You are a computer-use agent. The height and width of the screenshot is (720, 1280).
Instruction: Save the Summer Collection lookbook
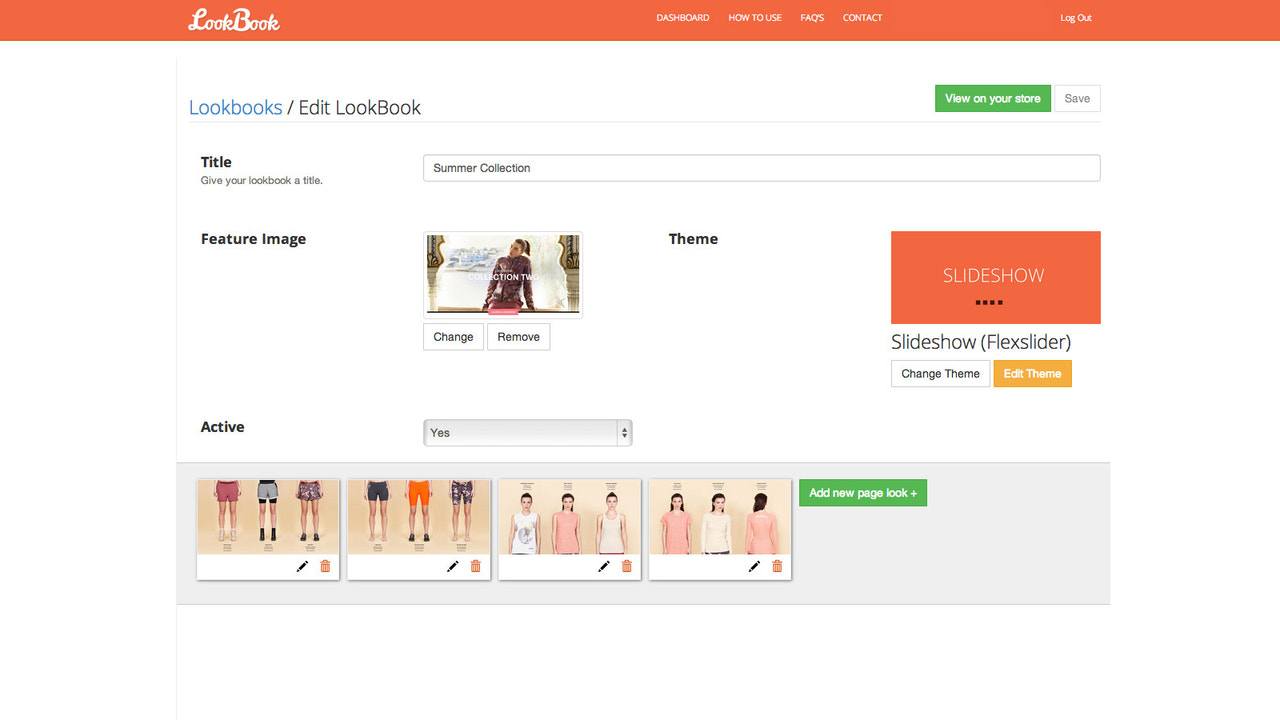tap(1077, 98)
